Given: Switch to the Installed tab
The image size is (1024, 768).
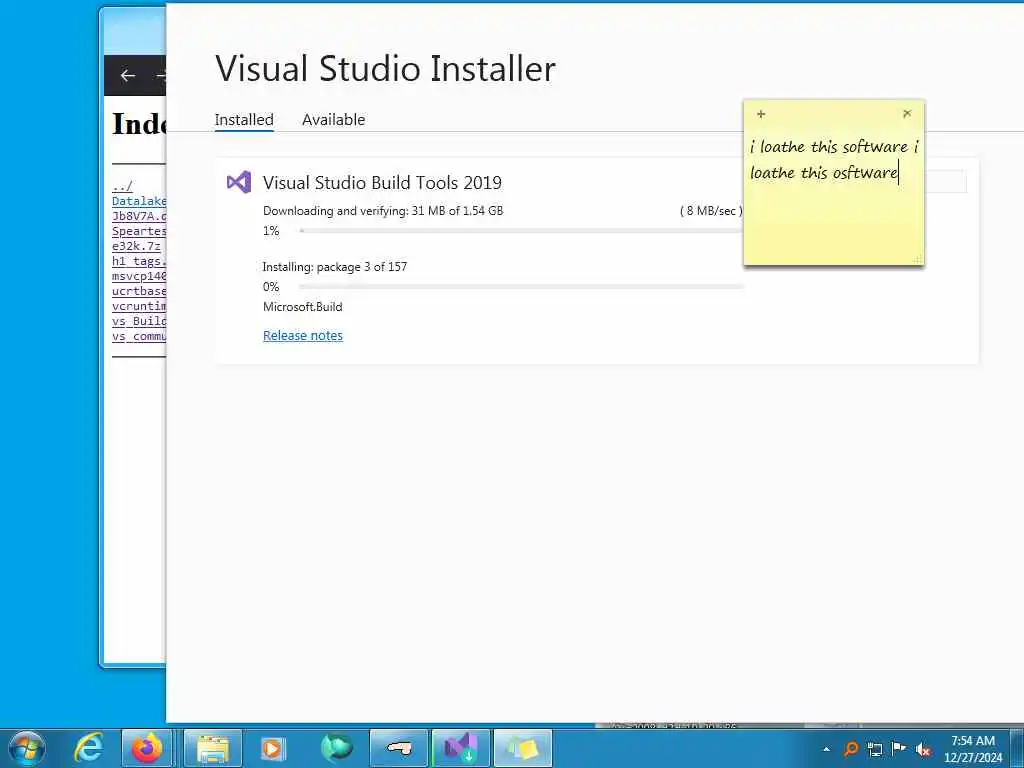Looking at the screenshot, I should click(x=244, y=120).
